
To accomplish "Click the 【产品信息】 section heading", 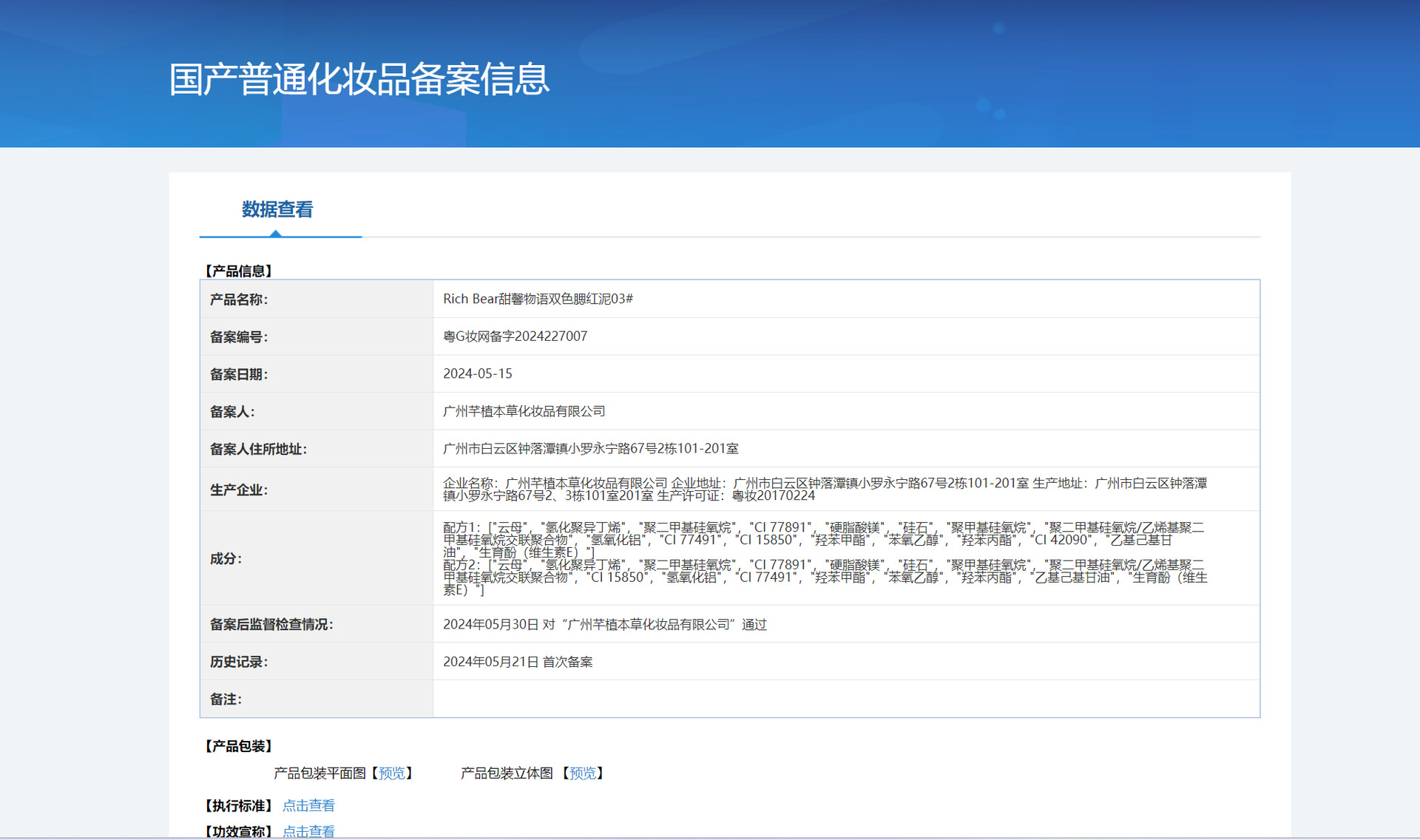I will click(238, 271).
